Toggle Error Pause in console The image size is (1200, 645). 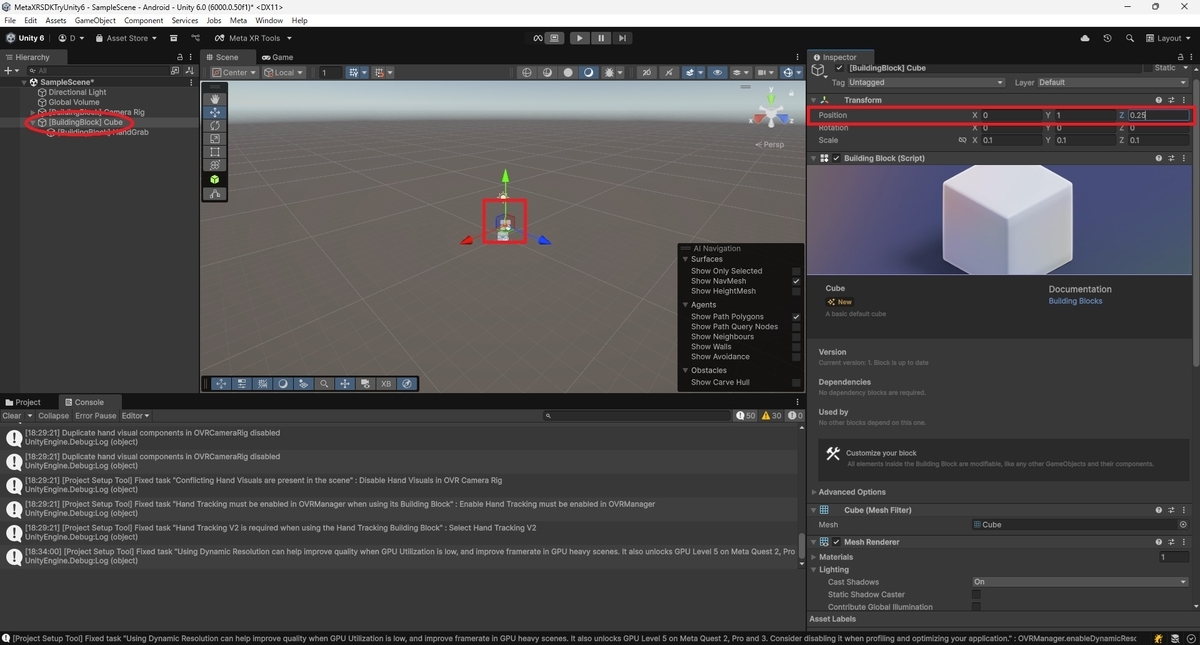(x=96, y=416)
